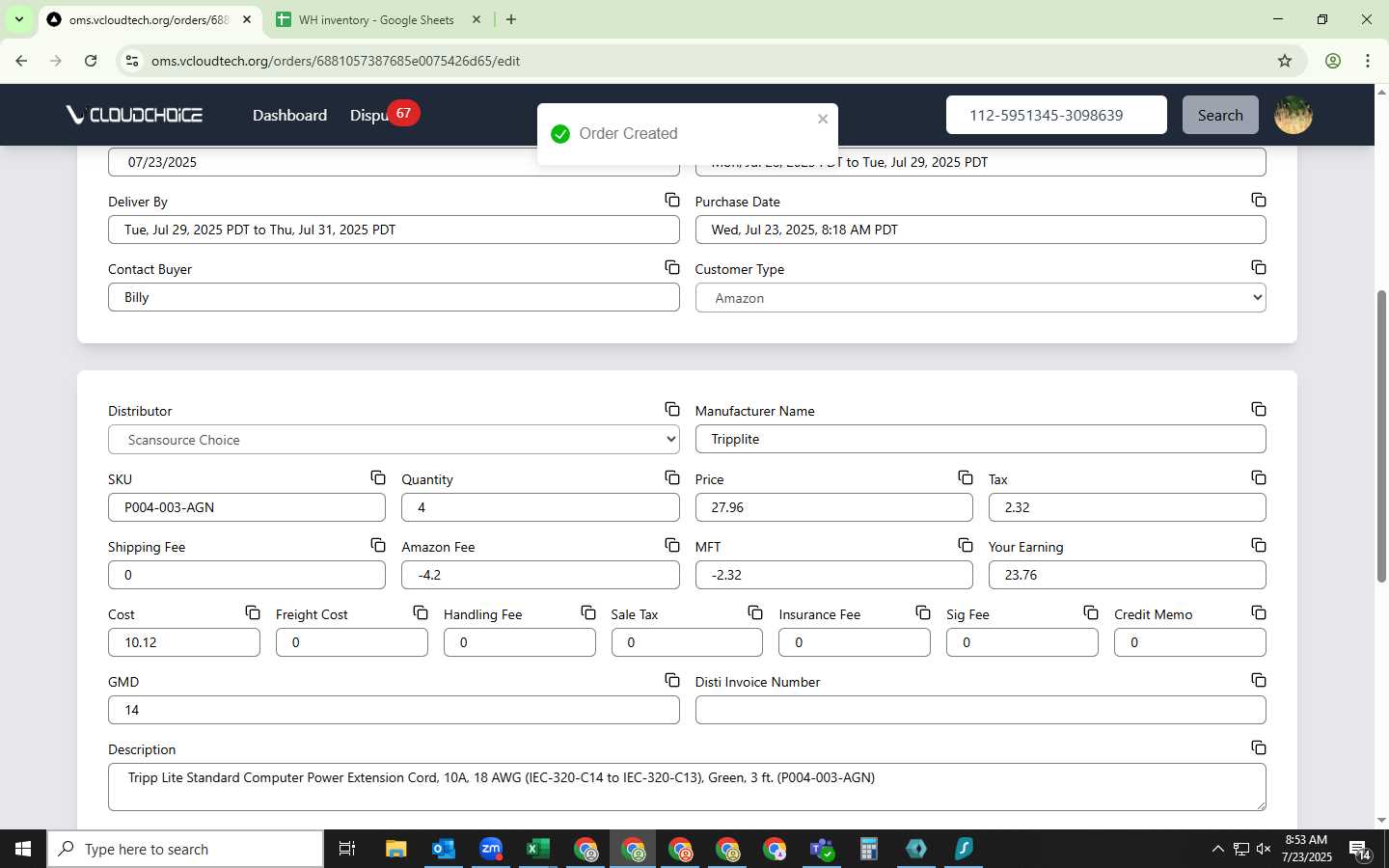Open File Explorer from the taskbar

point(395,849)
